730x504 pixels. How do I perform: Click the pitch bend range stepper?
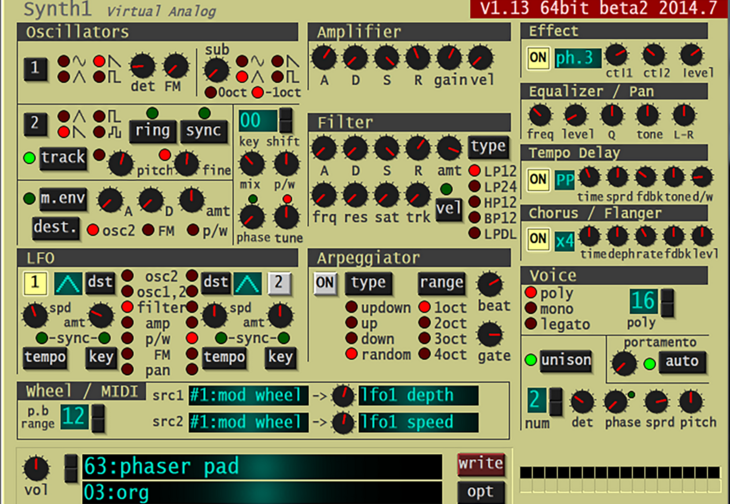pyautogui.click(x=97, y=418)
